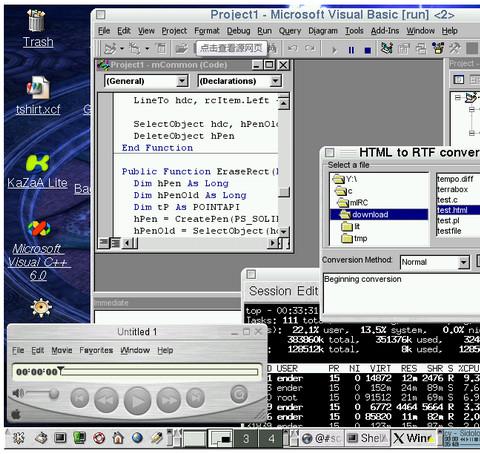
Task: Switch code window to Full Module View
Action: (115, 243)
